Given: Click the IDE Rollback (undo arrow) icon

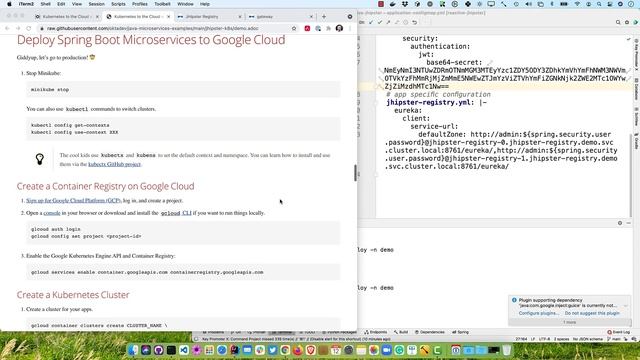Looking at the screenshot, I should coord(414,22).
